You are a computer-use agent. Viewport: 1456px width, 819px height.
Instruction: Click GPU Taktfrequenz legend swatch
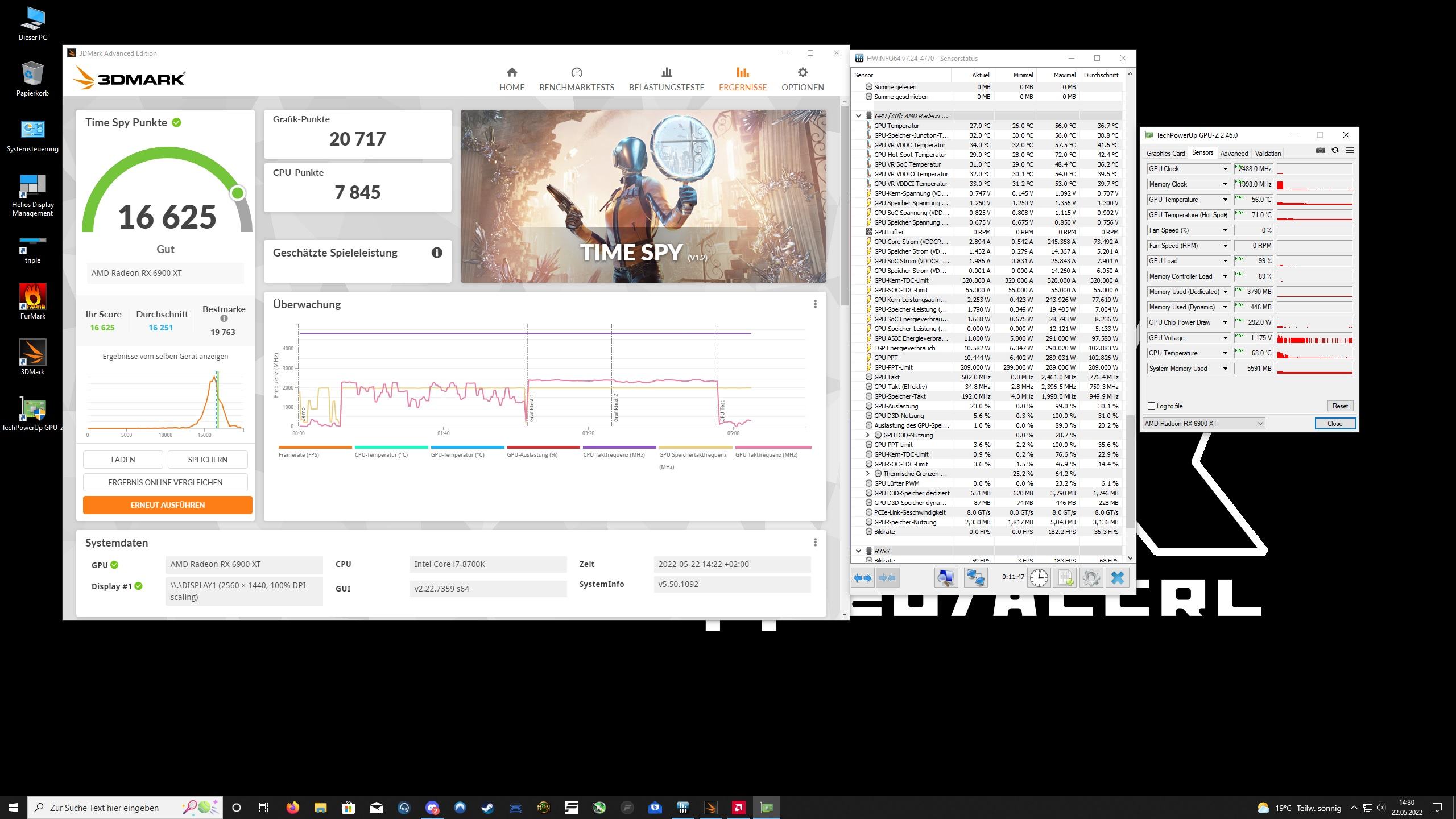pos(773,448)
